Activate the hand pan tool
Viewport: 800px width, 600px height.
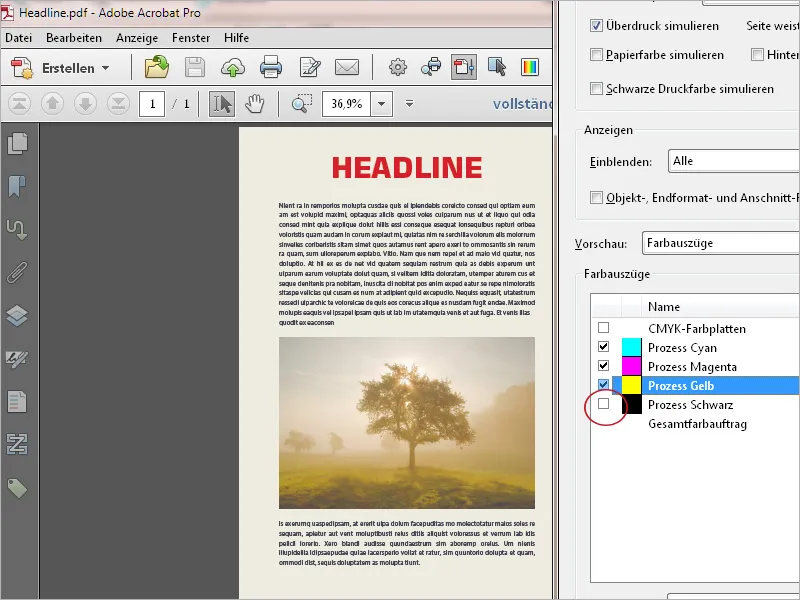pyautogui.click(x=255, y=104)
